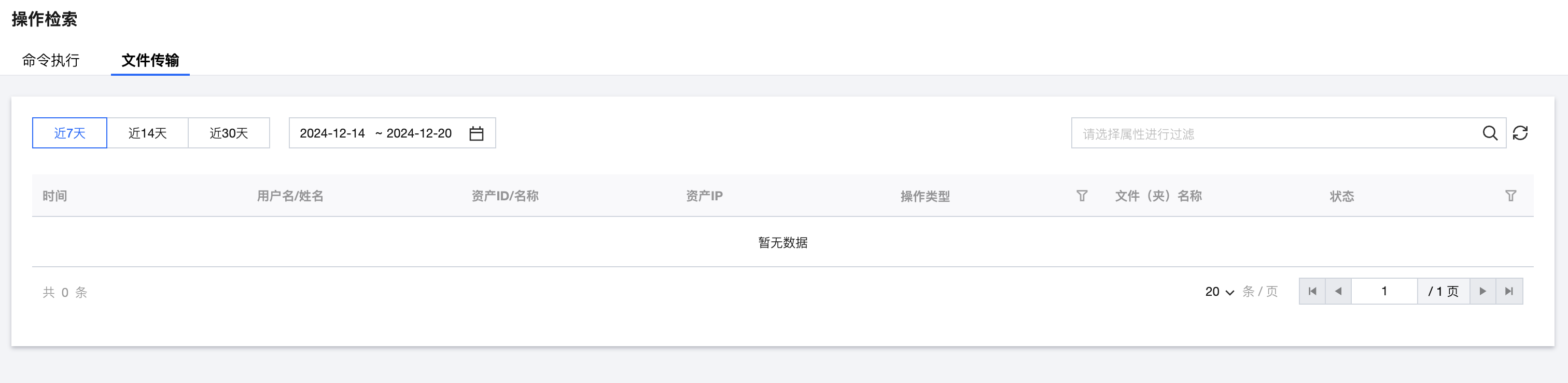Open the 操作类型 column filter icon
This screenshot has width=1568, height=383.
click(1081, 196)
